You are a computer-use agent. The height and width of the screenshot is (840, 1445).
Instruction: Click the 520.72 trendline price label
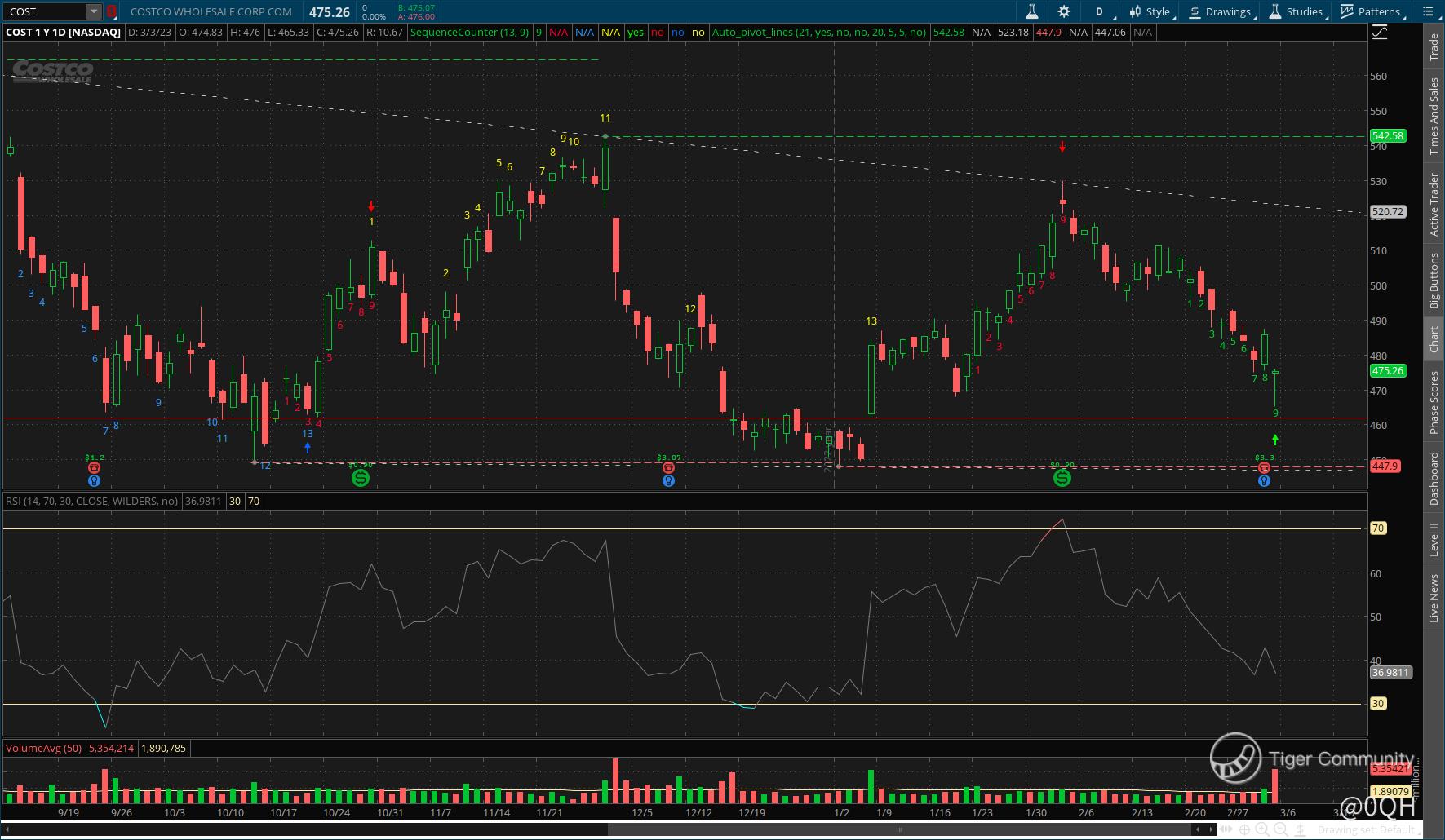pyautogui.click(x=1388, y=212)
